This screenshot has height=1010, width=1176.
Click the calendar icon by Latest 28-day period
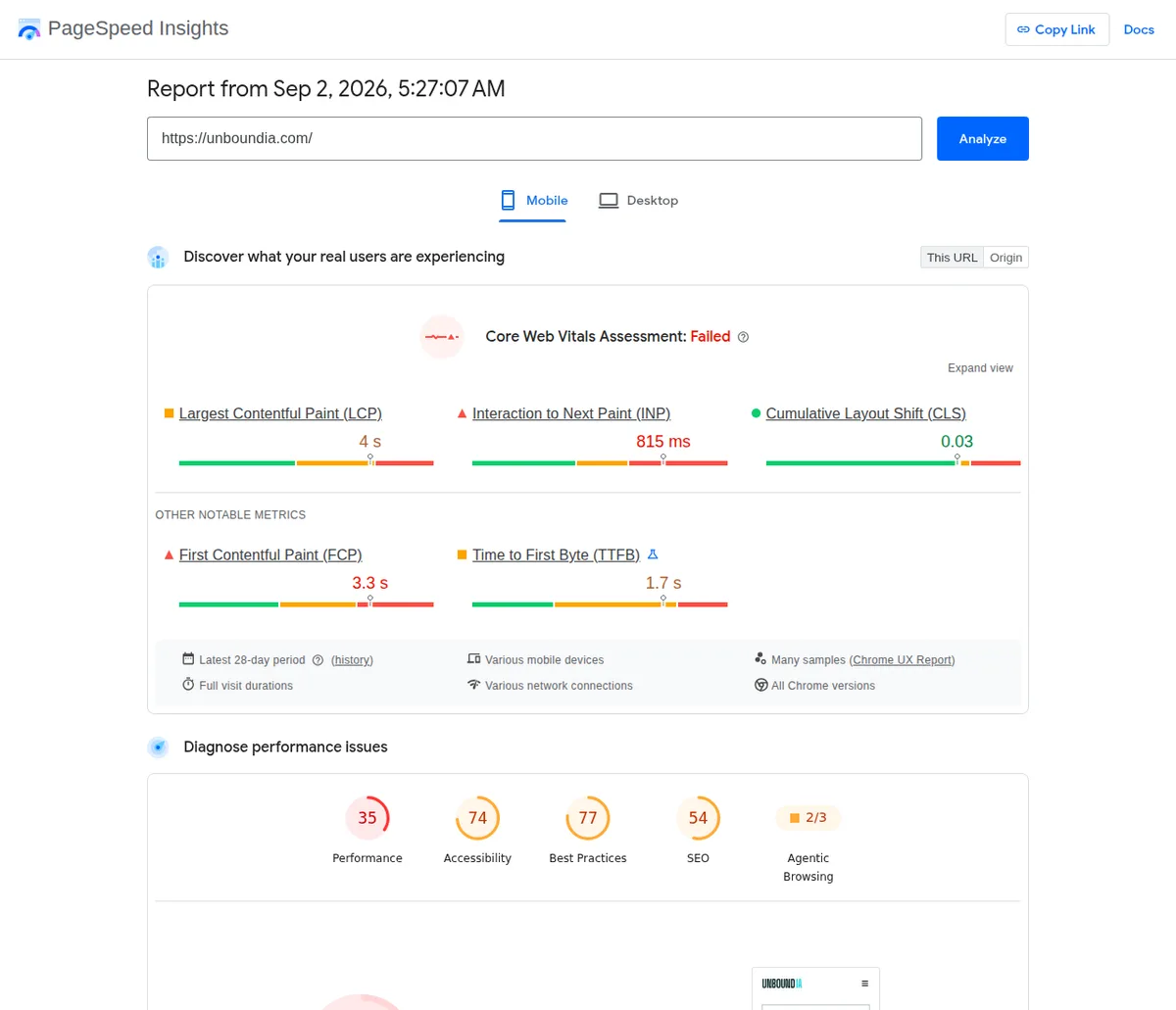188,659
